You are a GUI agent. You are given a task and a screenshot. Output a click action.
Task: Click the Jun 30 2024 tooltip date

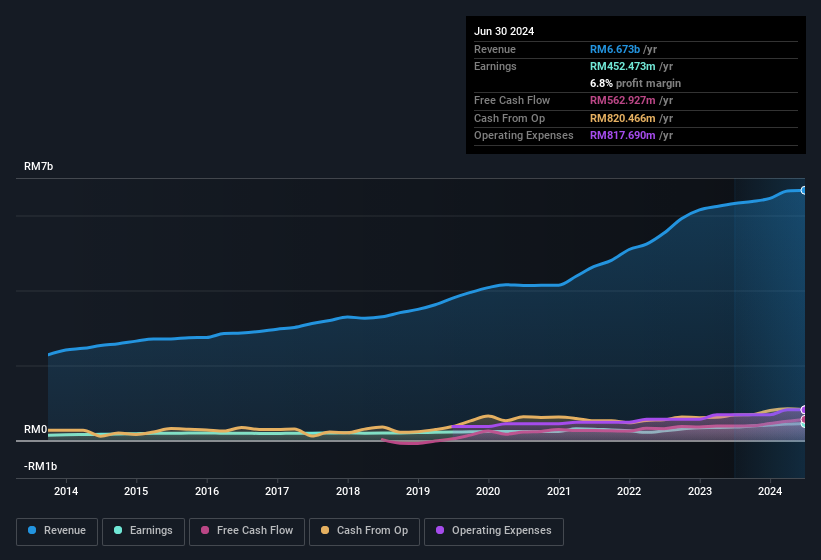[x=504, y=31]
